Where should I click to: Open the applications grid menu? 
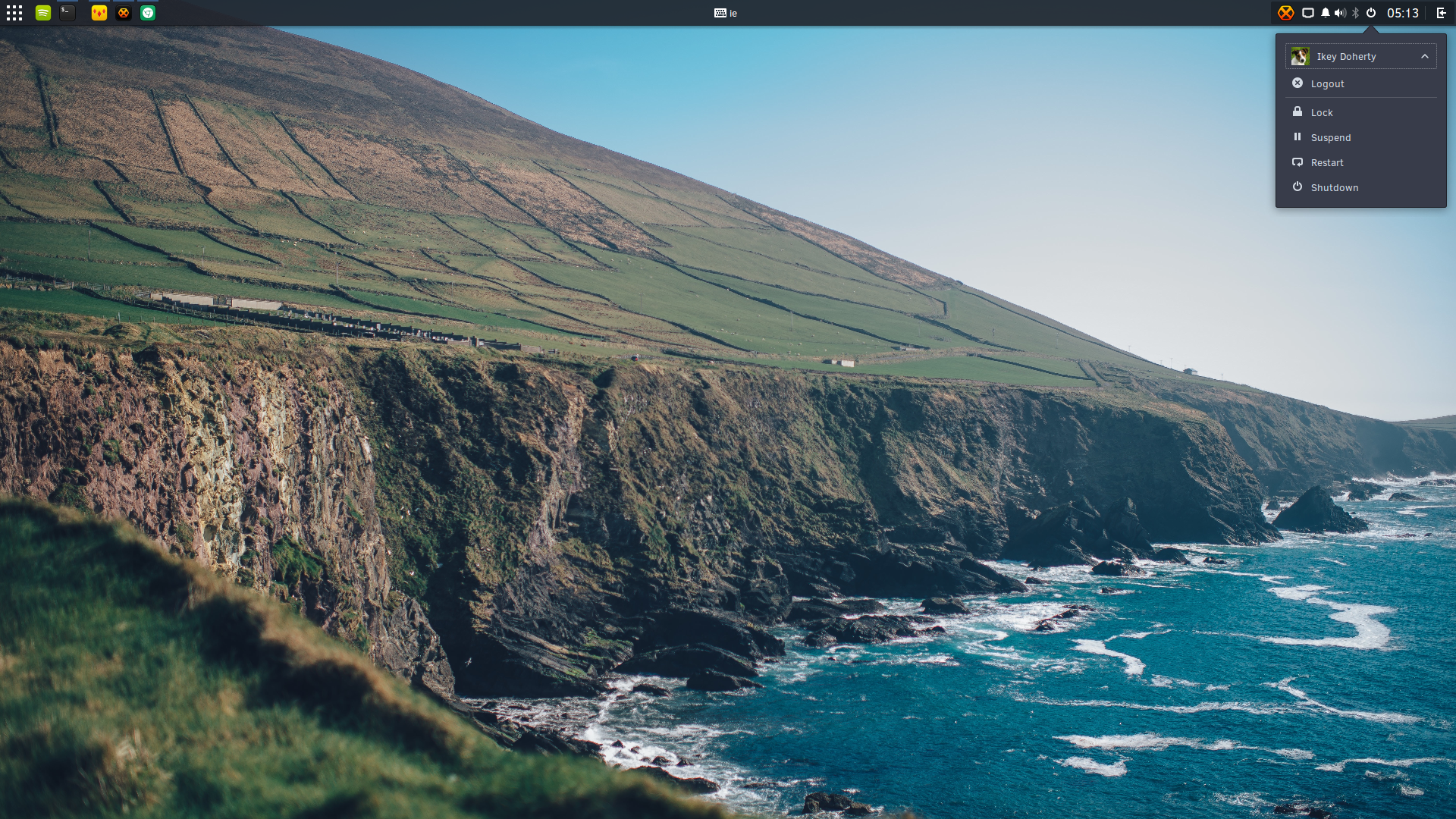14,13
